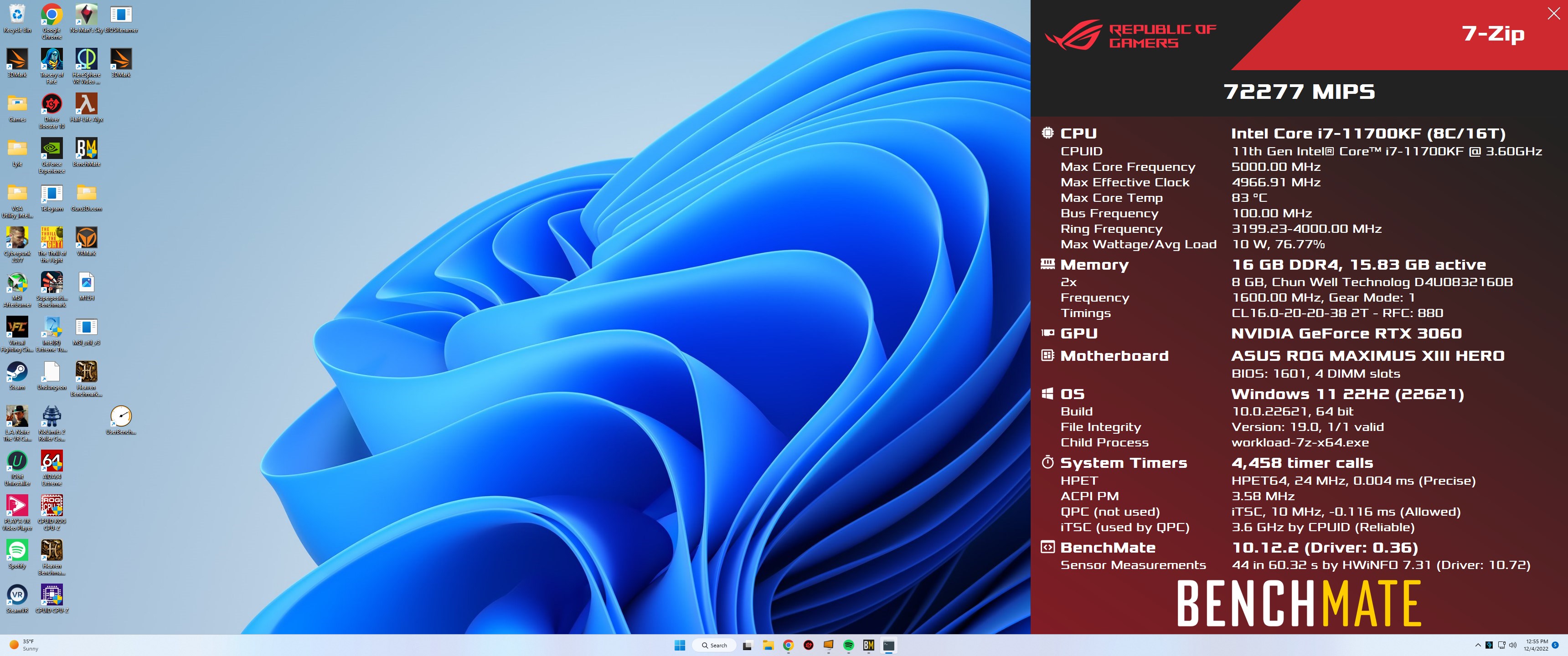
Task: Open the Spotify desktop shortcut
Action: point(17,554)
